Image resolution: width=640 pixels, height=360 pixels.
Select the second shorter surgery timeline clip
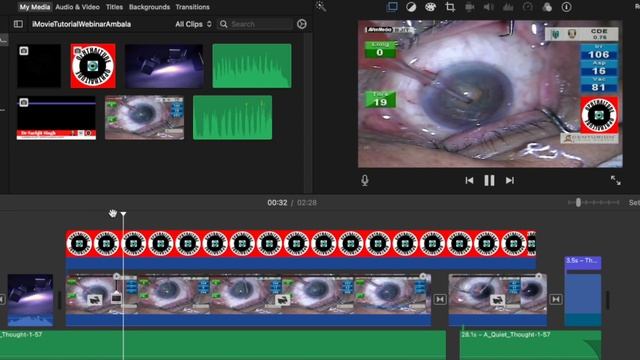[498, 300]
